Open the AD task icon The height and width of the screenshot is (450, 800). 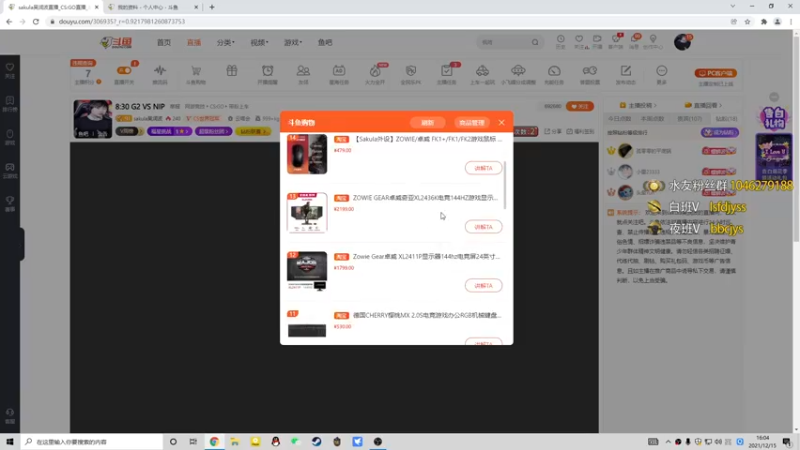(339, 70)
